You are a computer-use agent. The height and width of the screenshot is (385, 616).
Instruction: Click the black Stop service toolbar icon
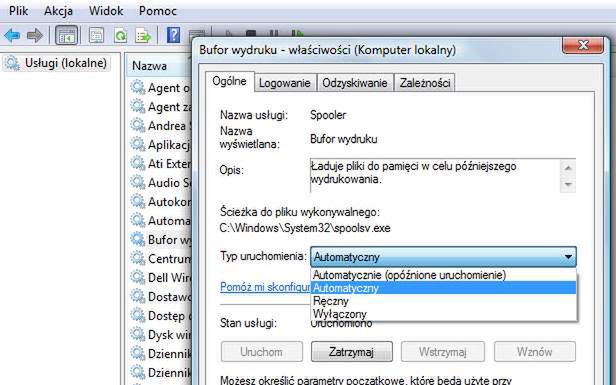pyautogui.click(x=251, y=33)
